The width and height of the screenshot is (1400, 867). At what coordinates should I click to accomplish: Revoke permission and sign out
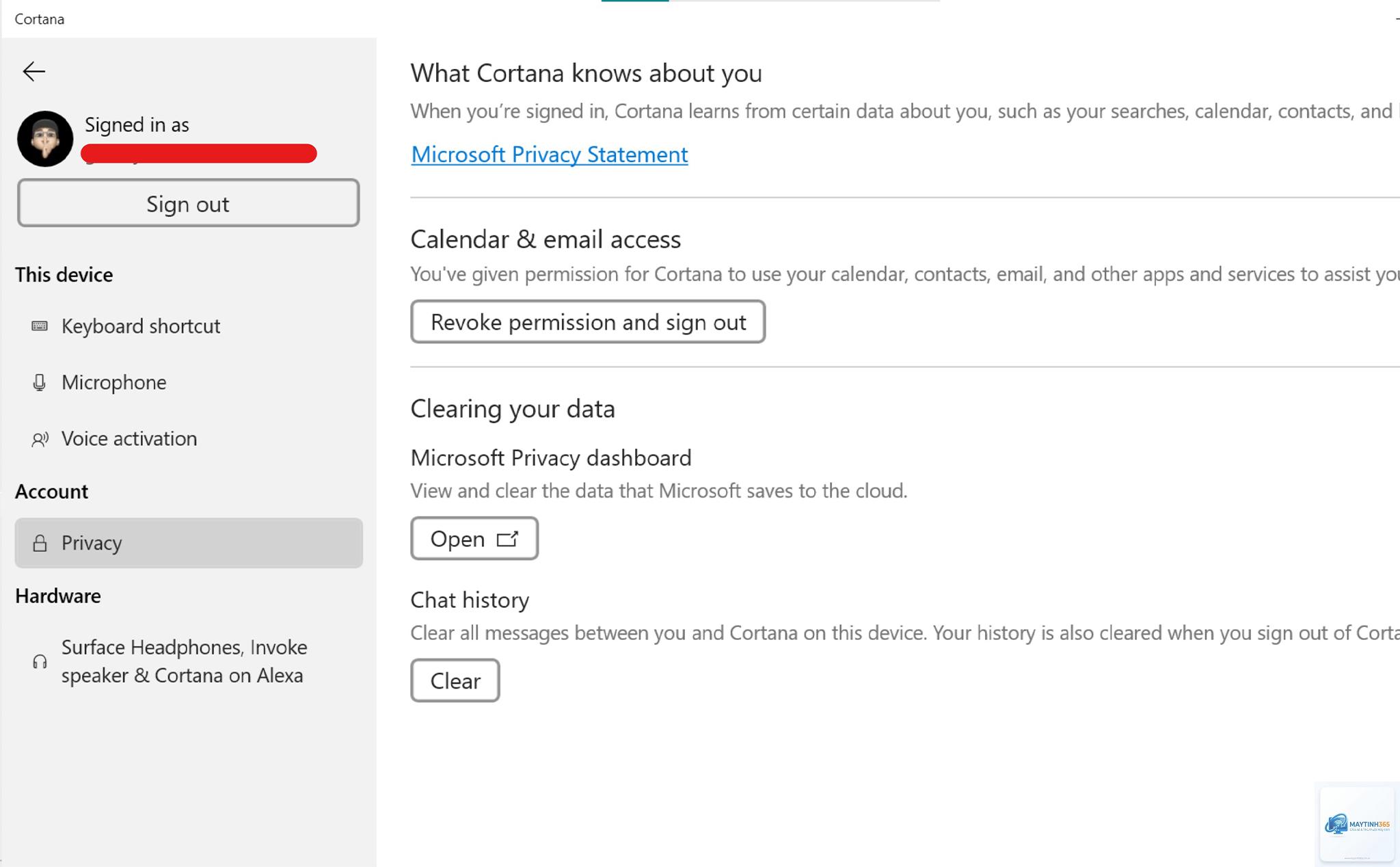pos(588,322)
